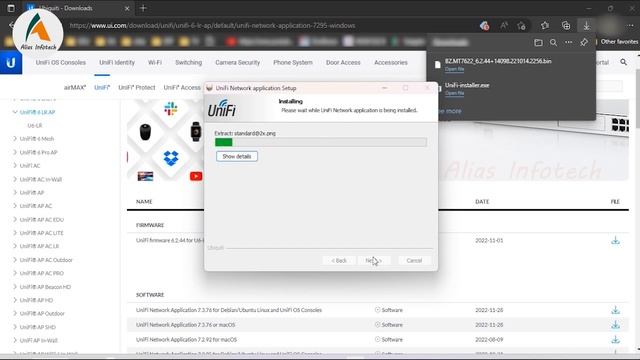Viewport: 640px width, 360px height.
Task: Add page to favorites star-plus icon
Action: click(521, 26)
